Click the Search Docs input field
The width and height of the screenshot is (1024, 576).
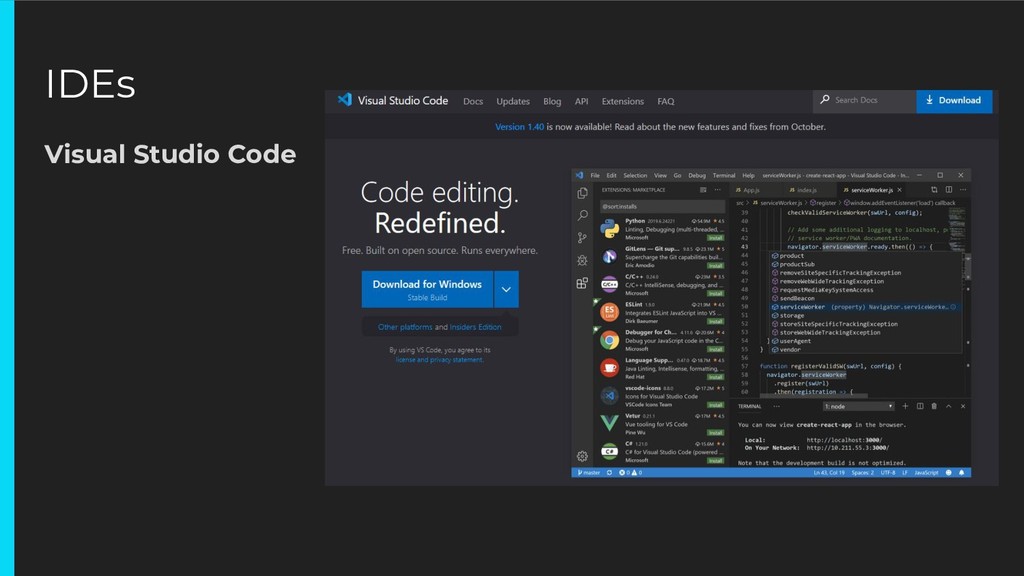click(x=864, y=101)
